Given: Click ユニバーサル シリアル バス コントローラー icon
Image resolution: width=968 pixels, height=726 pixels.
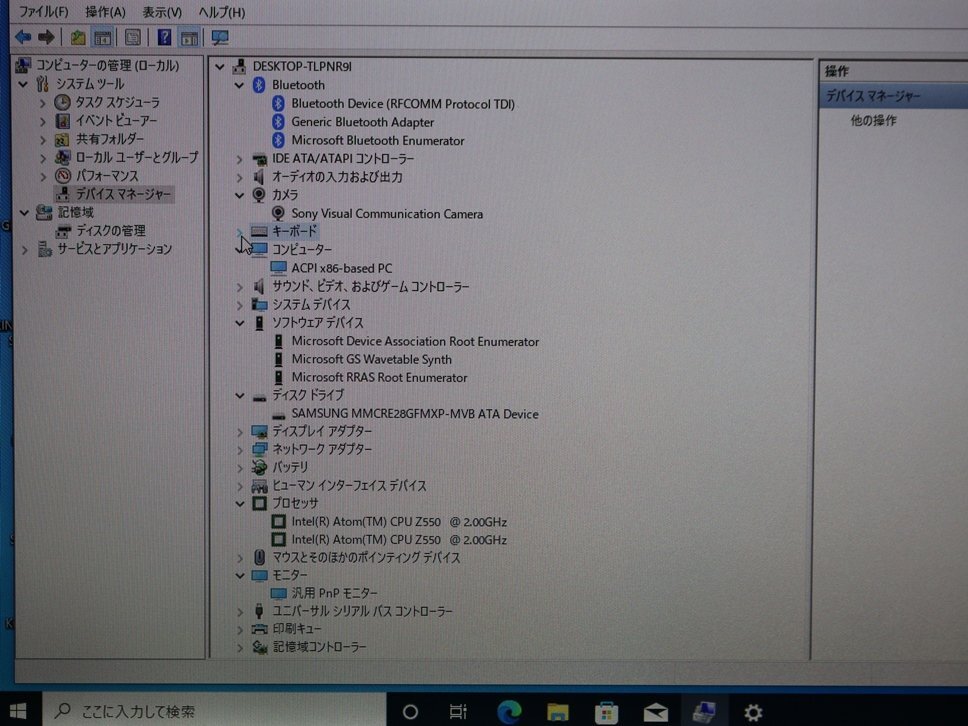Looking at the screenshot, I should [x=259, y=611].
